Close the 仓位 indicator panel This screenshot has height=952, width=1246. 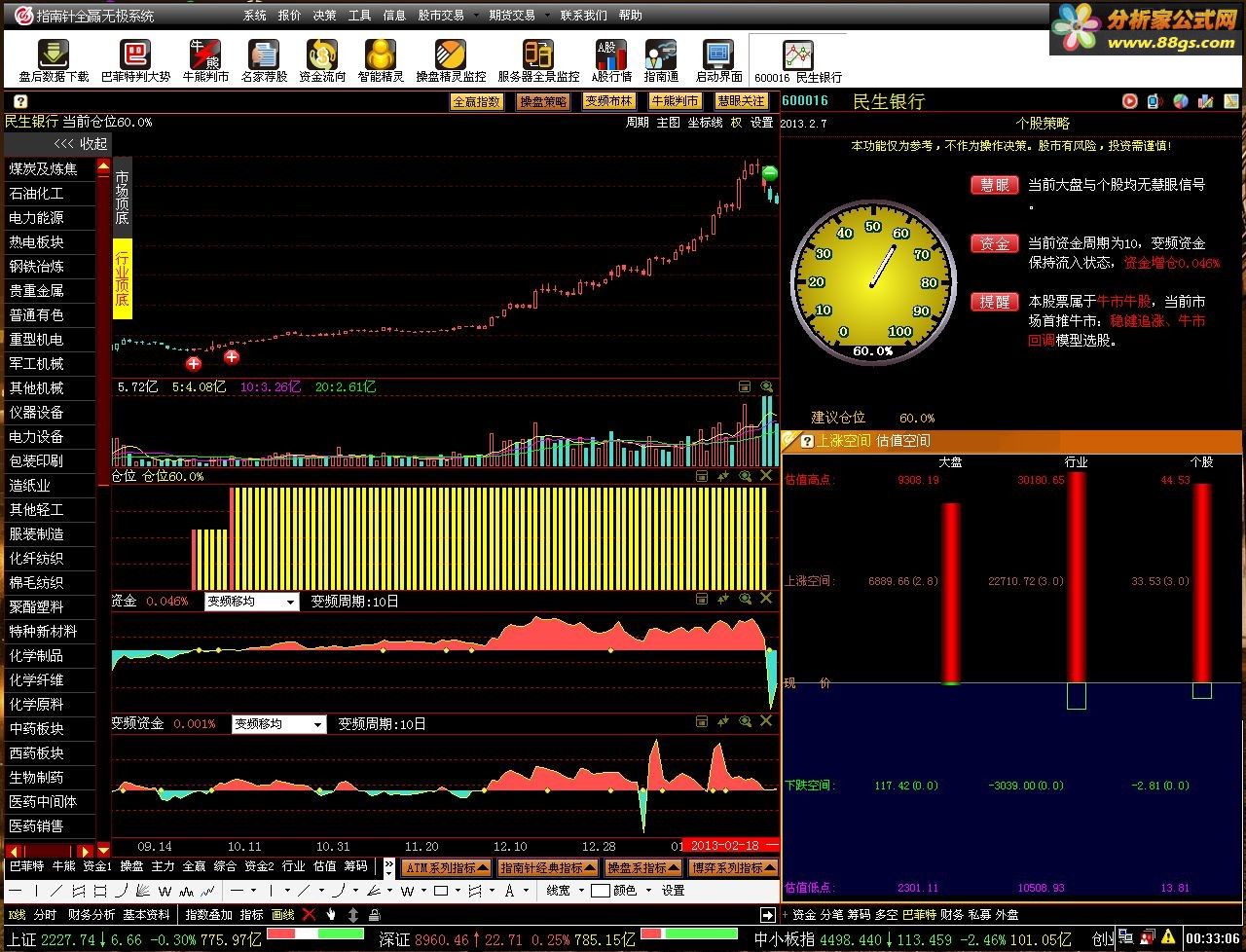point(766,476)
